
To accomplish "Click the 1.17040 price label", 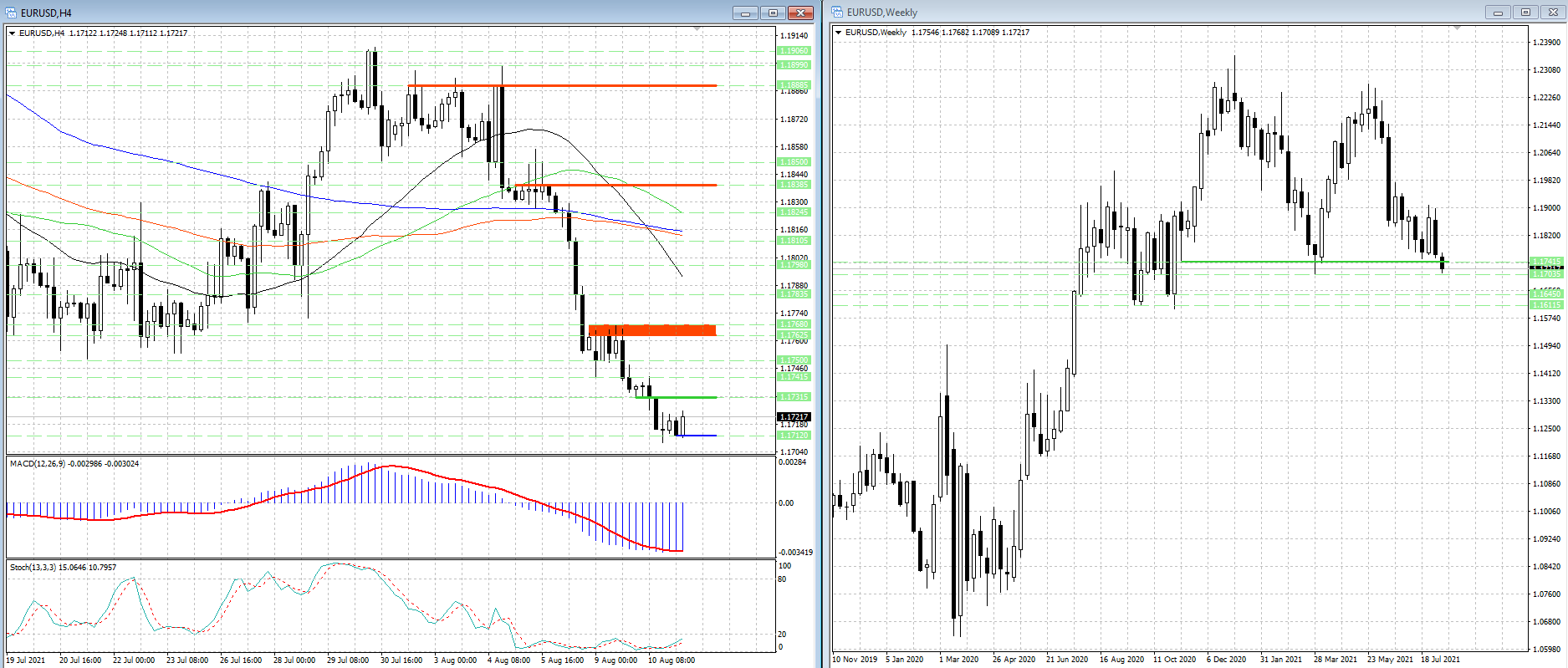I will pos(794,452).
